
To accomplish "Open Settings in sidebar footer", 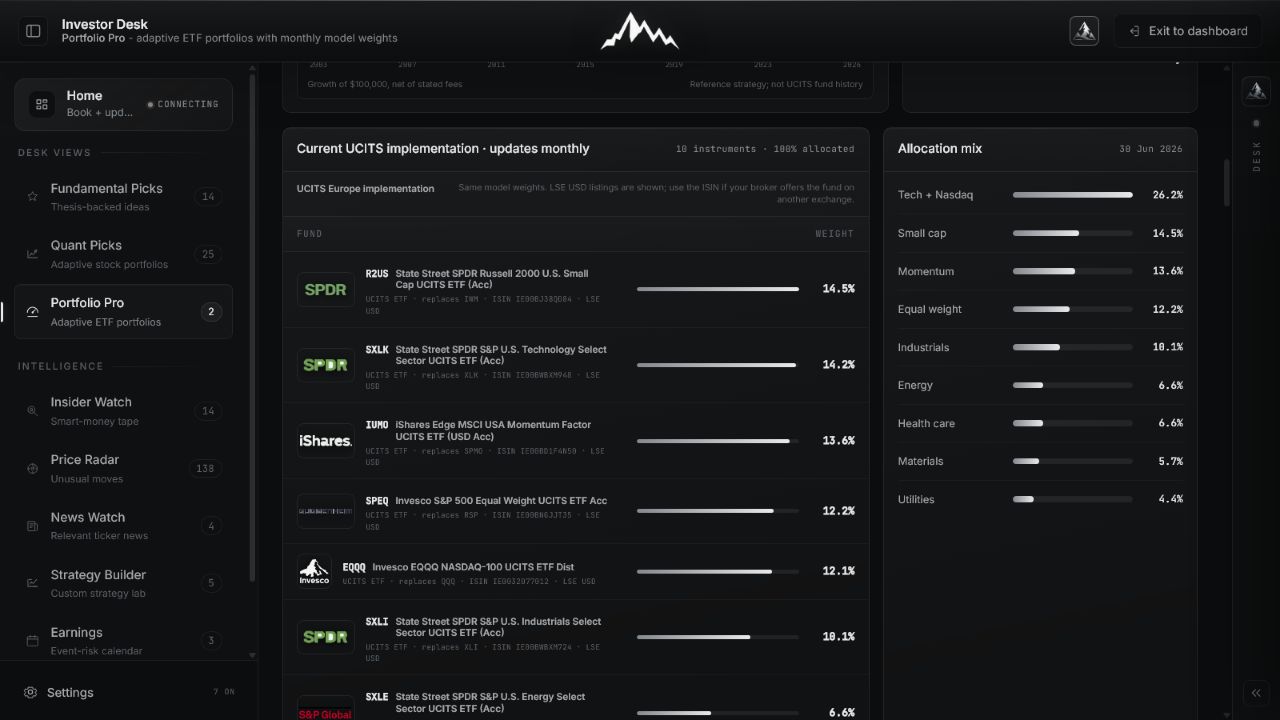I will pos(128,692).
